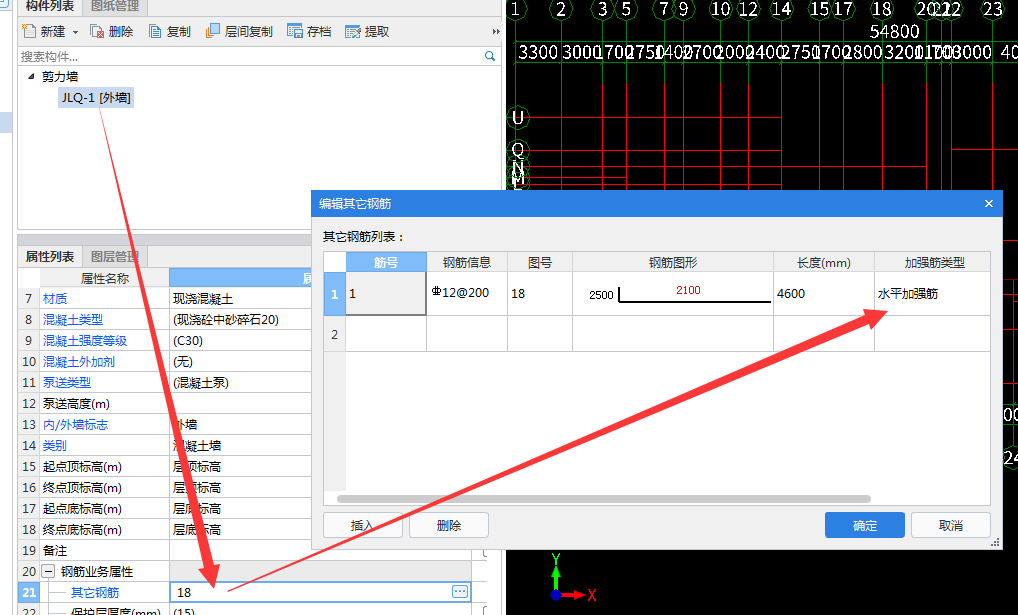Screen dimensions: 1018x615
Task: Click the 类别 property name
Action: click(x=55, y=446)
